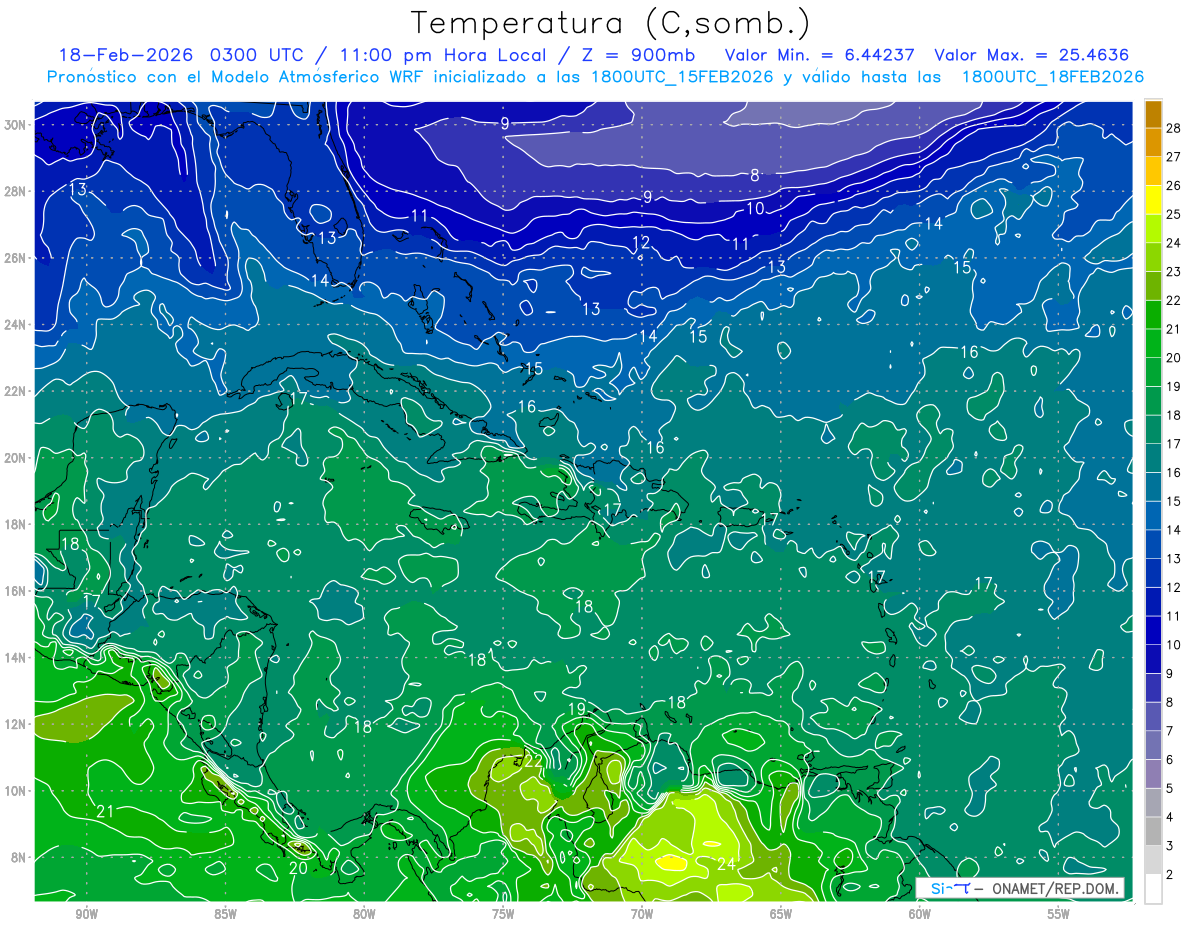The width and height of the screenshot is (1200, 927).
Task: Click the '85W' longitude axis label
Action: 225,914
